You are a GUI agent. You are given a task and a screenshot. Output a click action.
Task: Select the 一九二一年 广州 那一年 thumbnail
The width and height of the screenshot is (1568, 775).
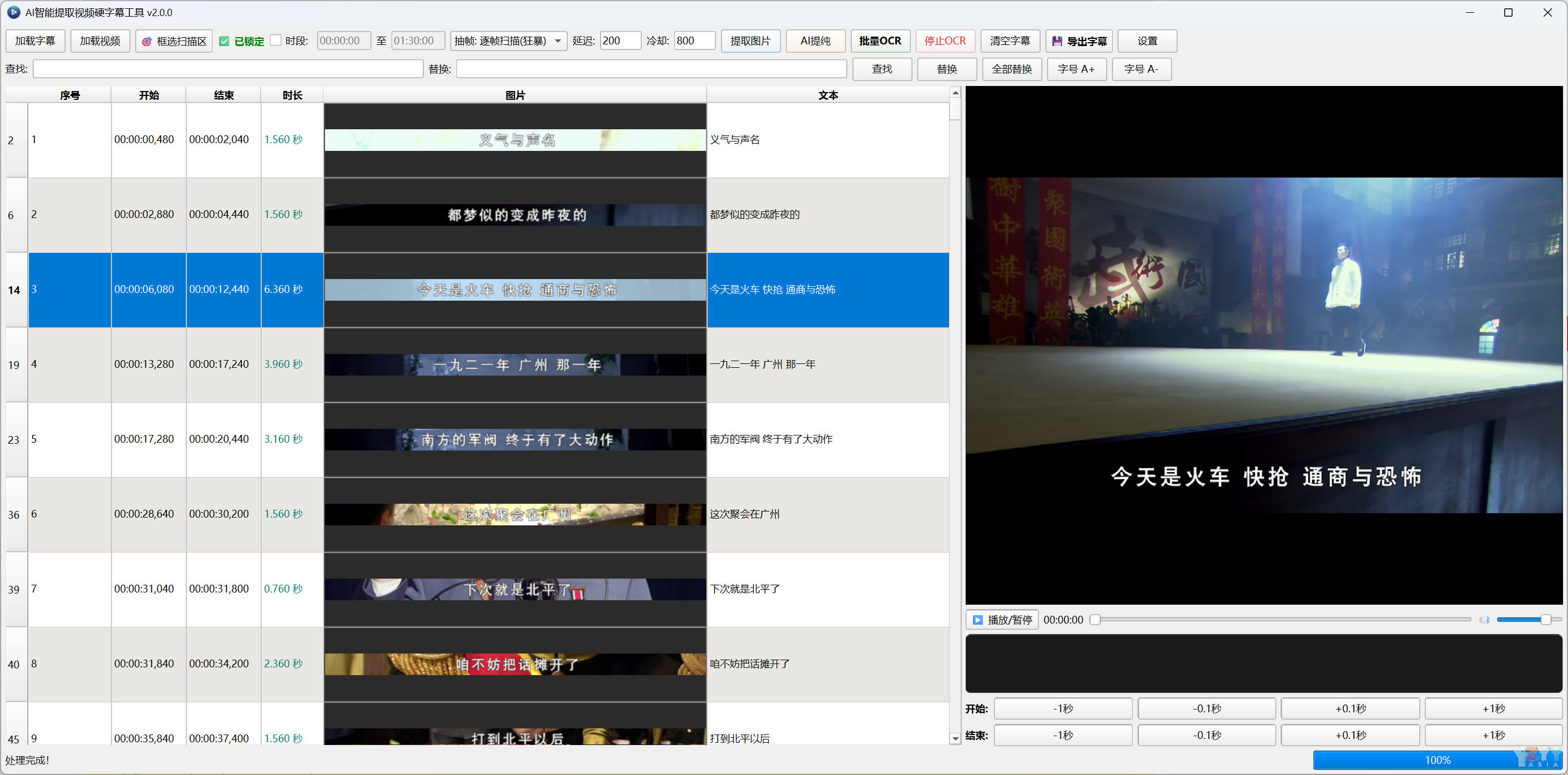pyautogui.click(x=515, y=364)
